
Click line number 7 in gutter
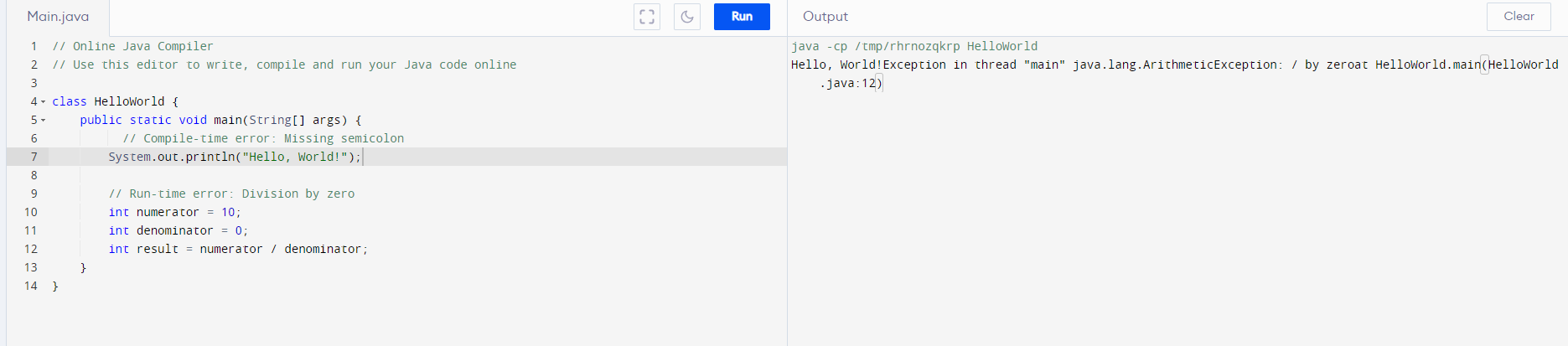point(34,157)
